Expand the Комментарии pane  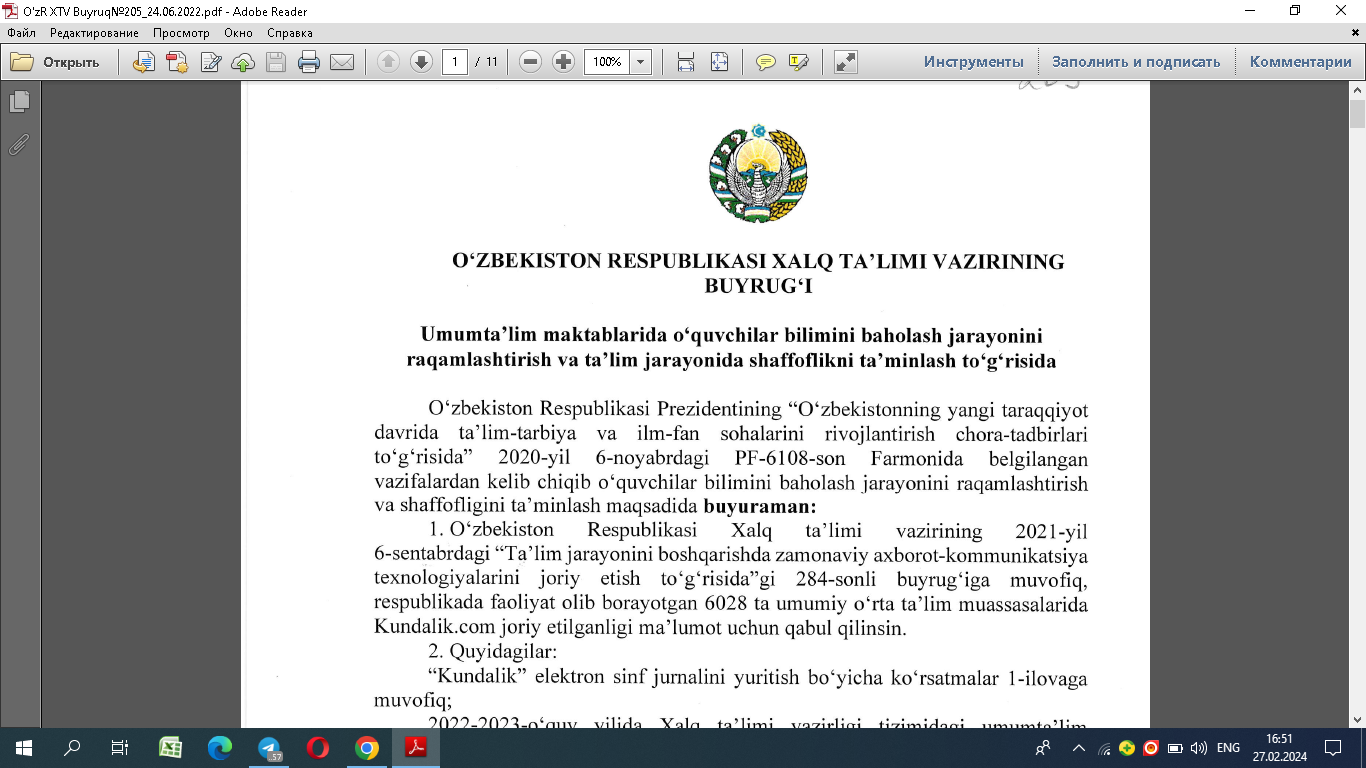click(x=1300, y=62)
